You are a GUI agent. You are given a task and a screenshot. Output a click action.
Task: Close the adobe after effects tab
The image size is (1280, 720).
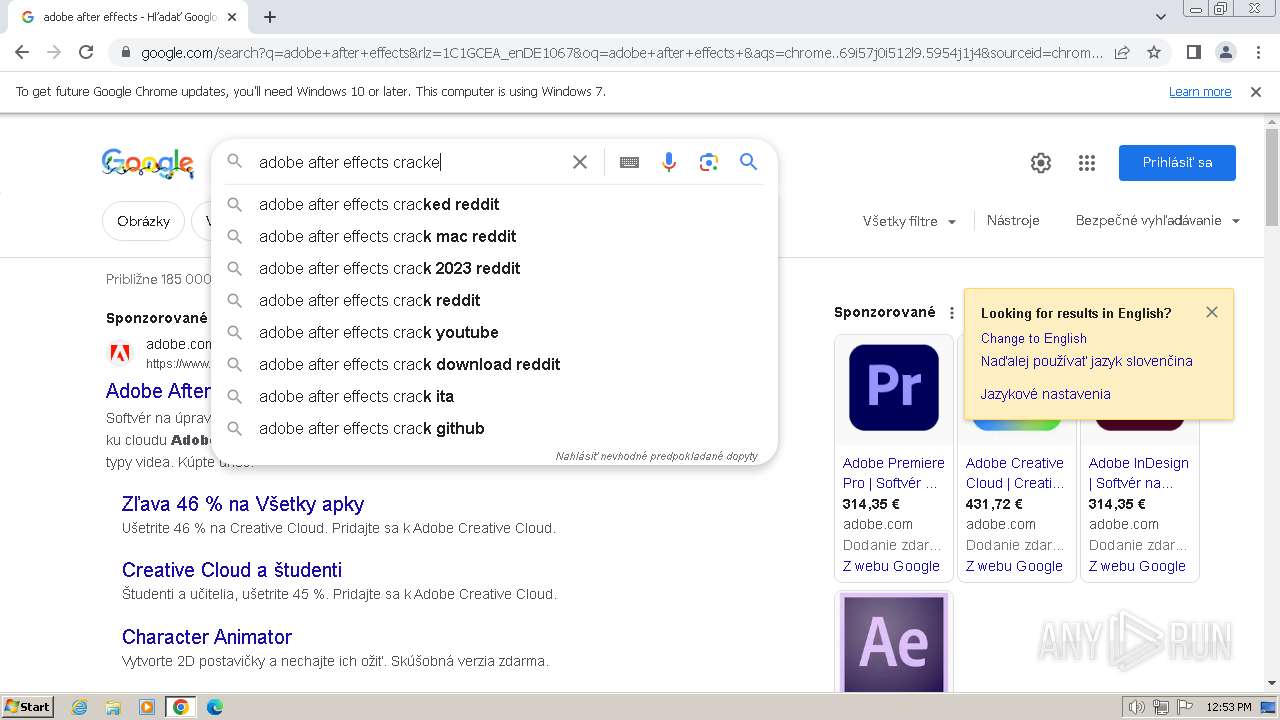[232, 17]
